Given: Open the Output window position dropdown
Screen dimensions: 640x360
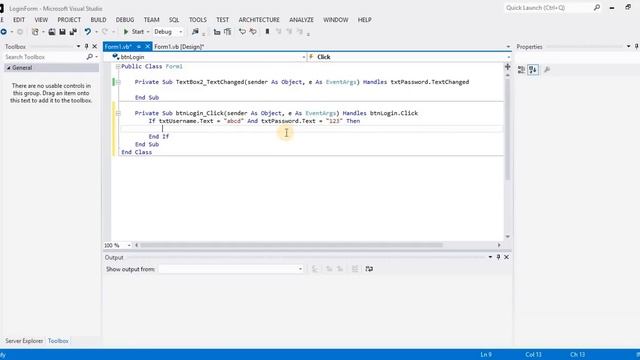Looking at the screenshot, I should 490,257.
